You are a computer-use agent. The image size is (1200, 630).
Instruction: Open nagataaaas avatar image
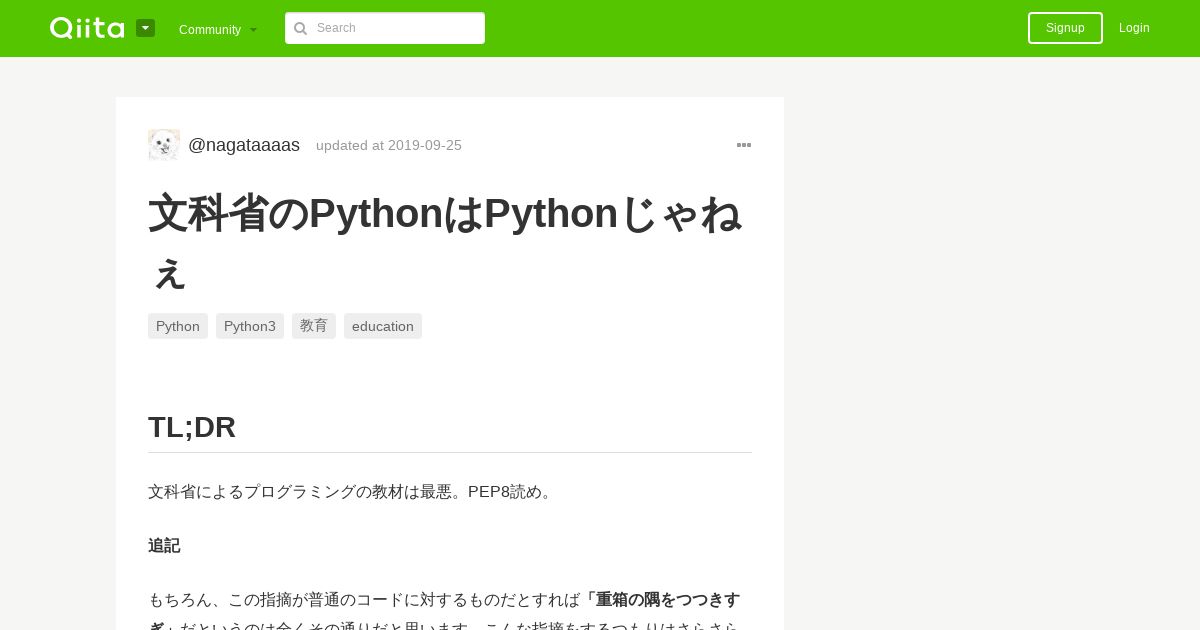coord(164,145)
